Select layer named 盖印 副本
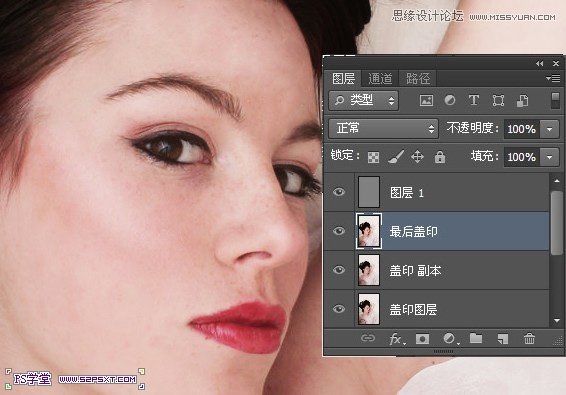 click(415, 270)
